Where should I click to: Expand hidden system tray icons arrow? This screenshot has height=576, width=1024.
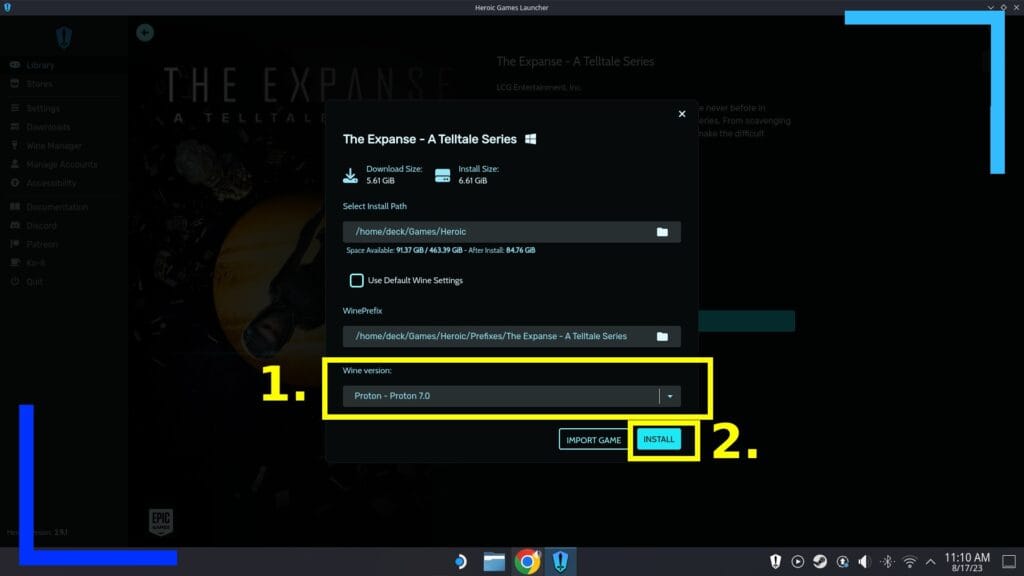(x=931, y=562)
